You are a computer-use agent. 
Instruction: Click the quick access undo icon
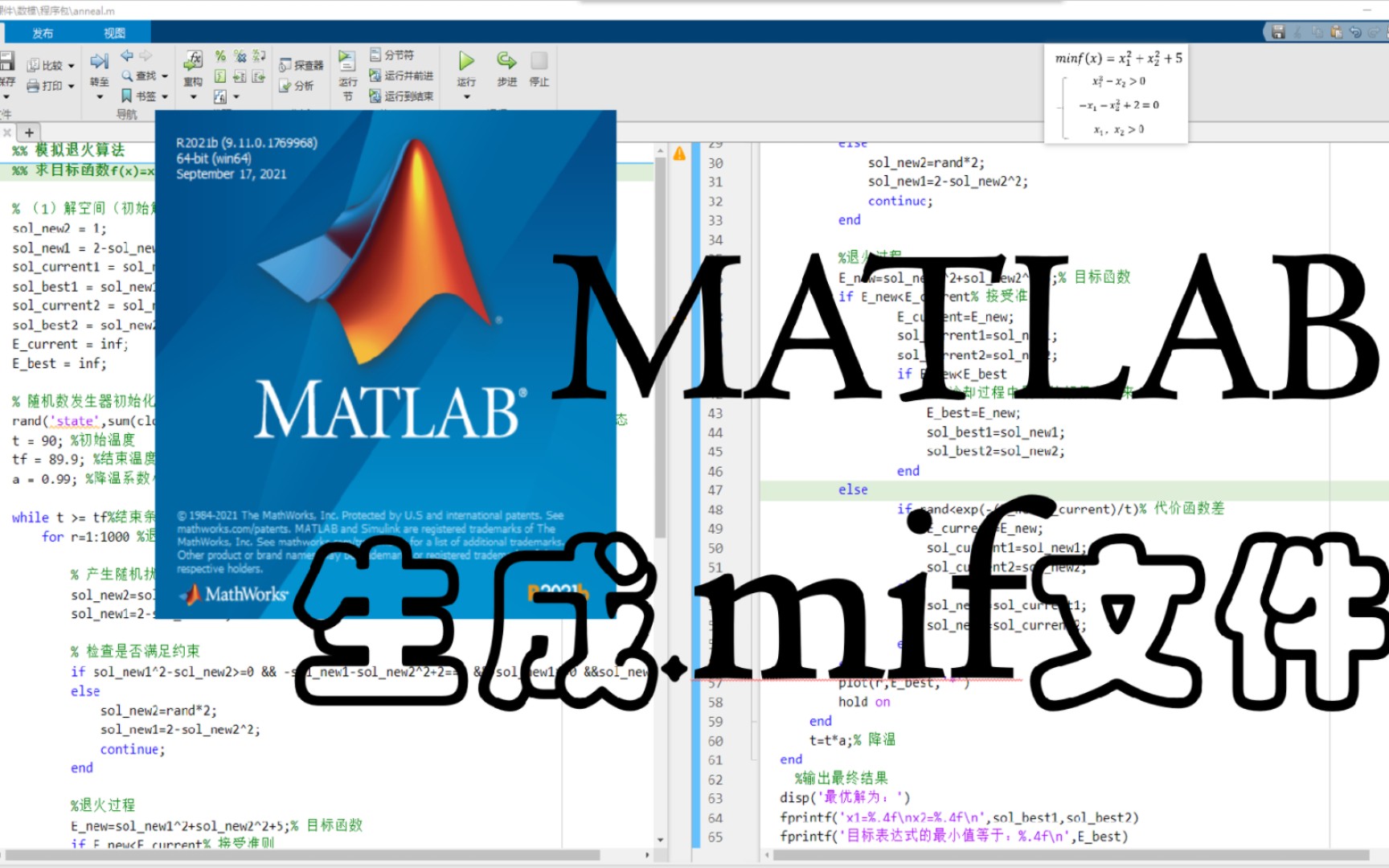(1355, 31)
